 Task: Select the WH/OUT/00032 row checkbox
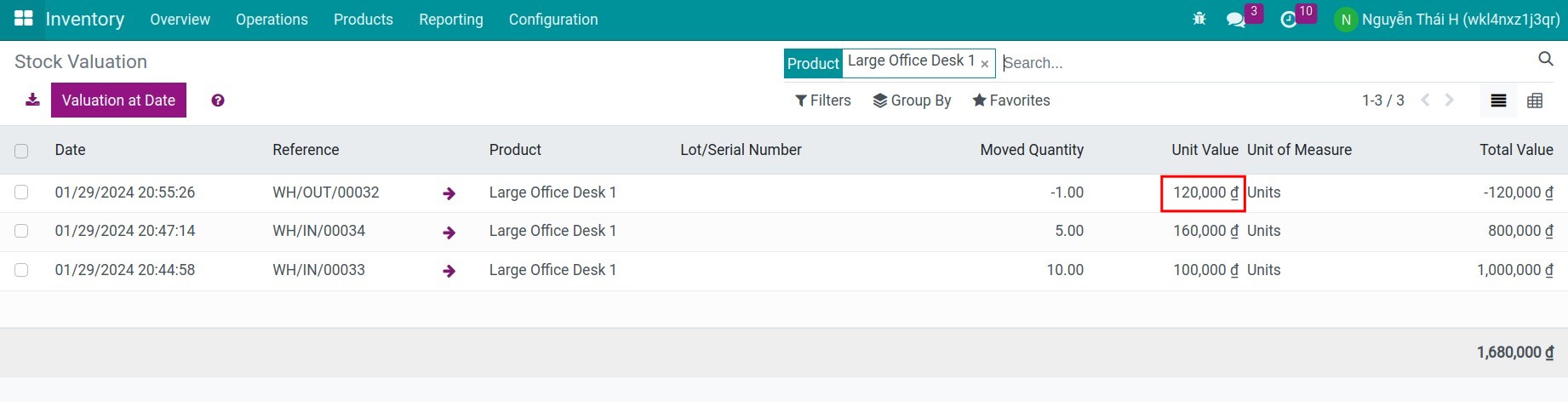click(x=21, y=192)
